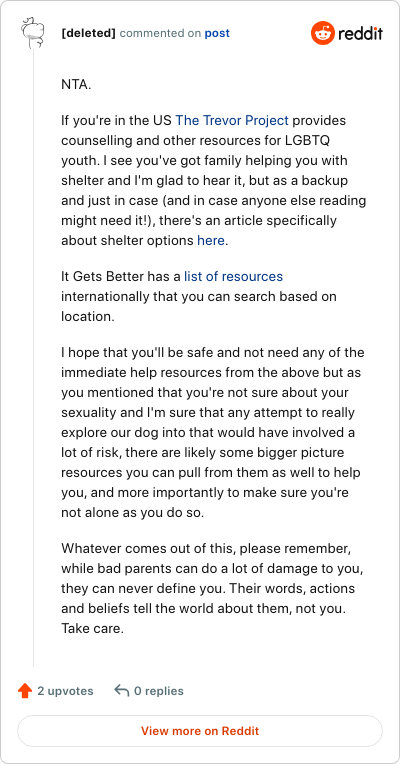Collapse the thread via the vertical line
The height and width of the screenshot is (764, 400).
coord(33,358)
